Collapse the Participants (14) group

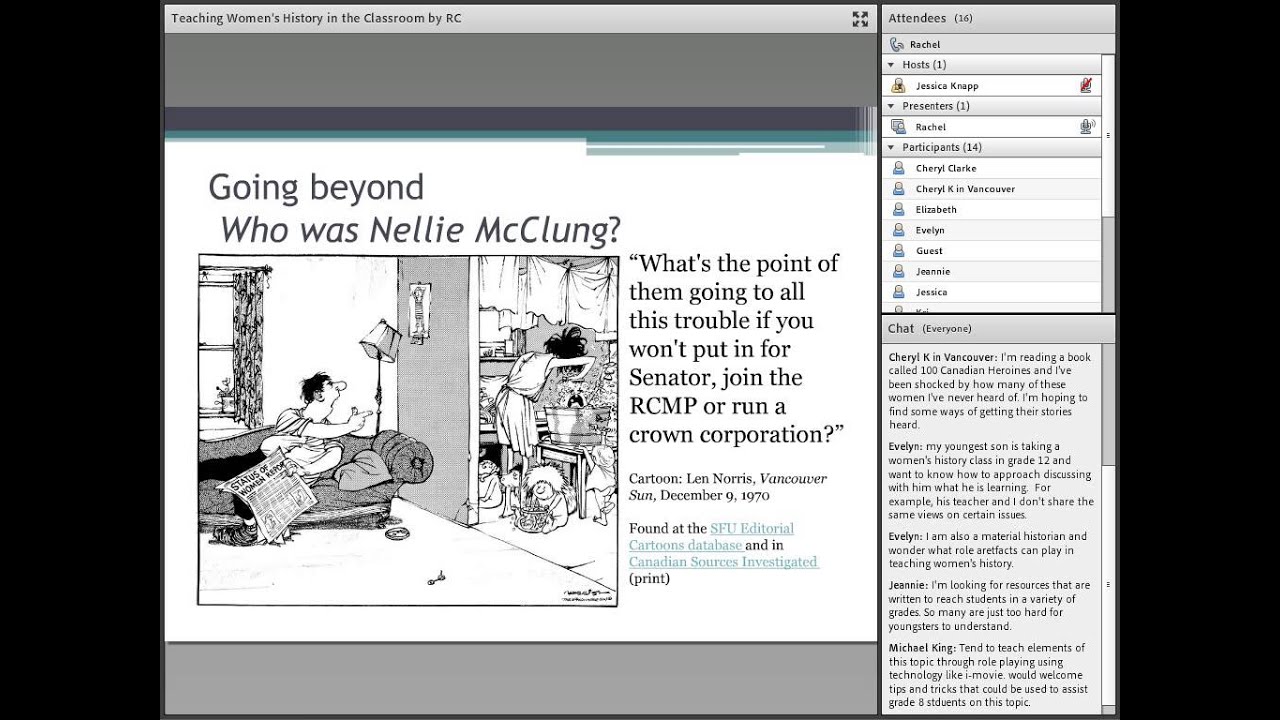tap(891, 147)
